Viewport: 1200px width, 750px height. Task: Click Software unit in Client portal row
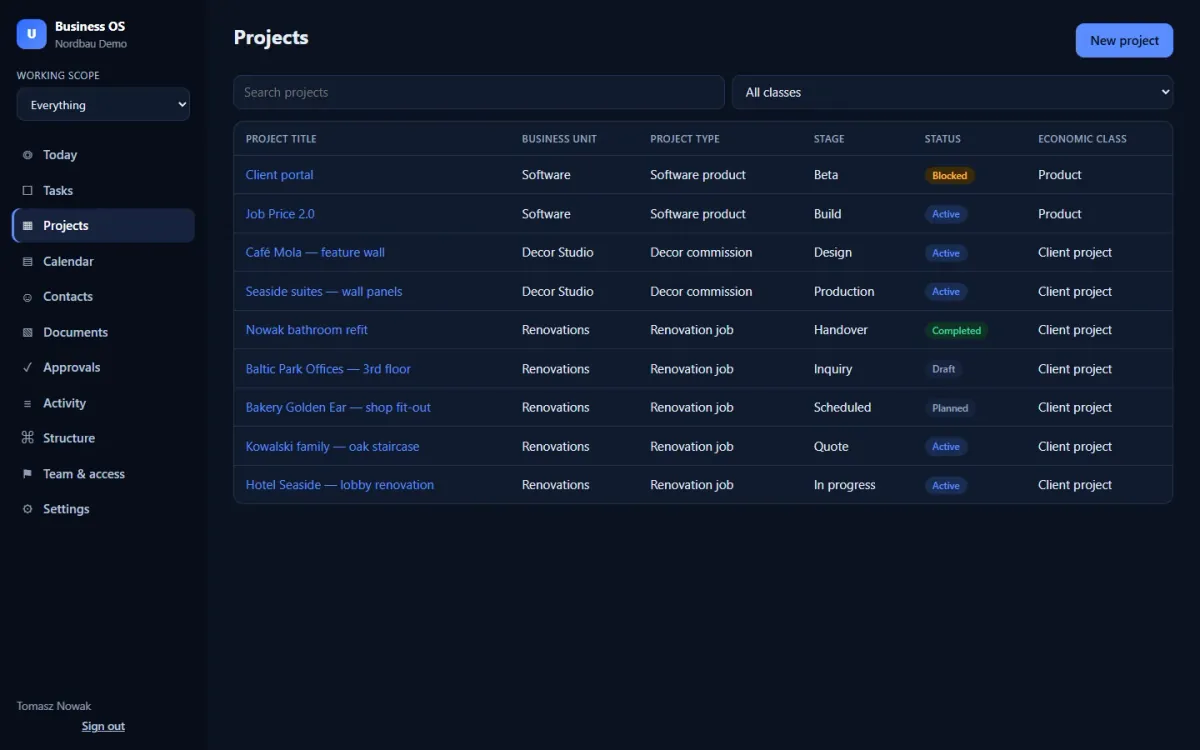point(546,175)
